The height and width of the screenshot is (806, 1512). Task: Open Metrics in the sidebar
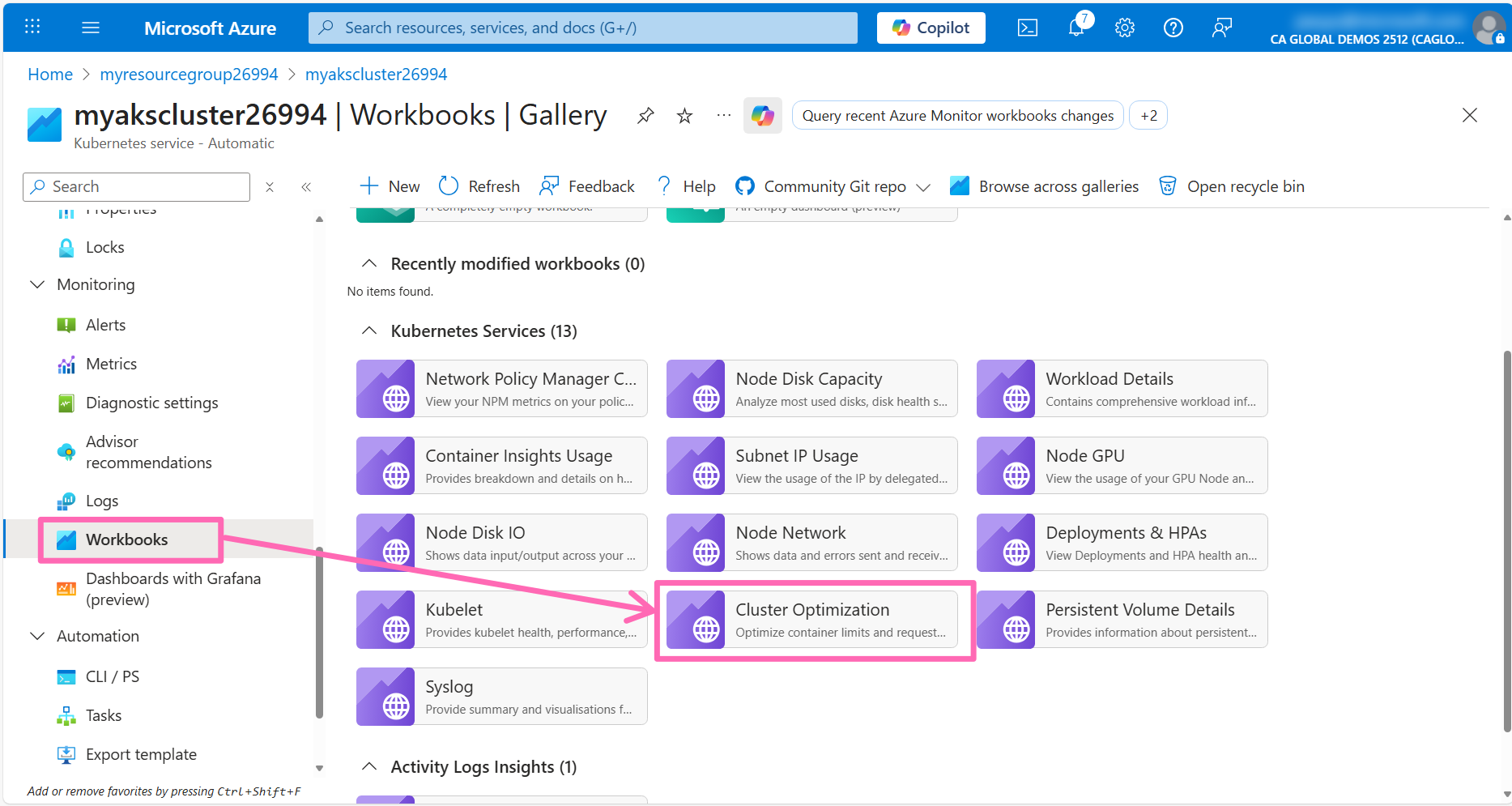point(111,365)
